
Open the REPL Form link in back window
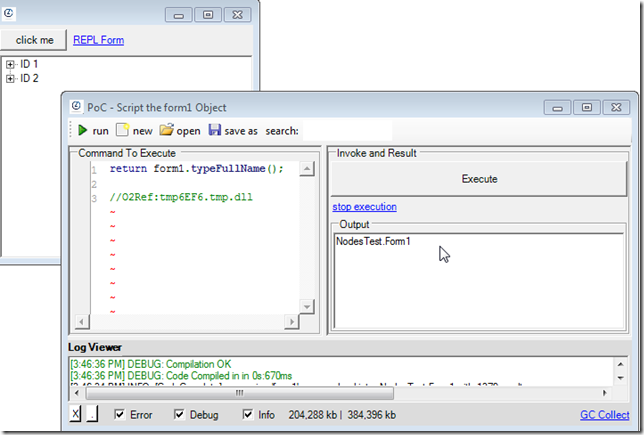point(99,40)
